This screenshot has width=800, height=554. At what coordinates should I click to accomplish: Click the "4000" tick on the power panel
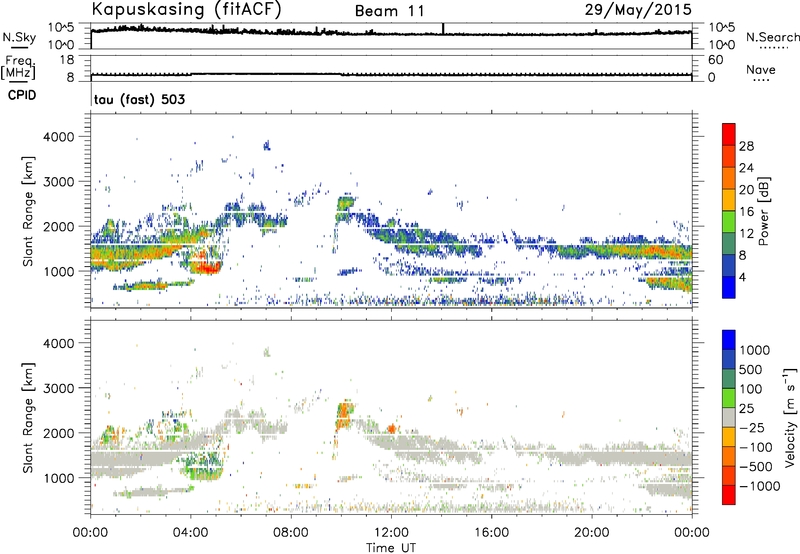[59, 137]
